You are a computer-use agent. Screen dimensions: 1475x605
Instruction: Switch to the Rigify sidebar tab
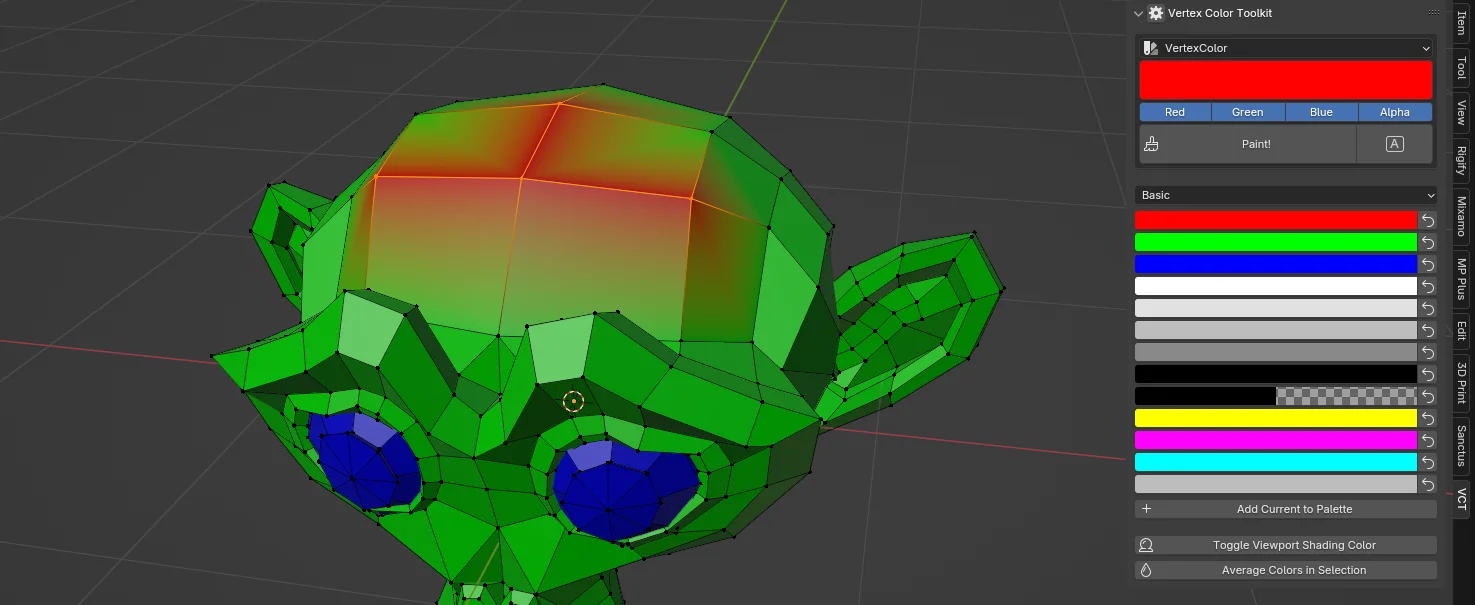[x=1461, y=161]
